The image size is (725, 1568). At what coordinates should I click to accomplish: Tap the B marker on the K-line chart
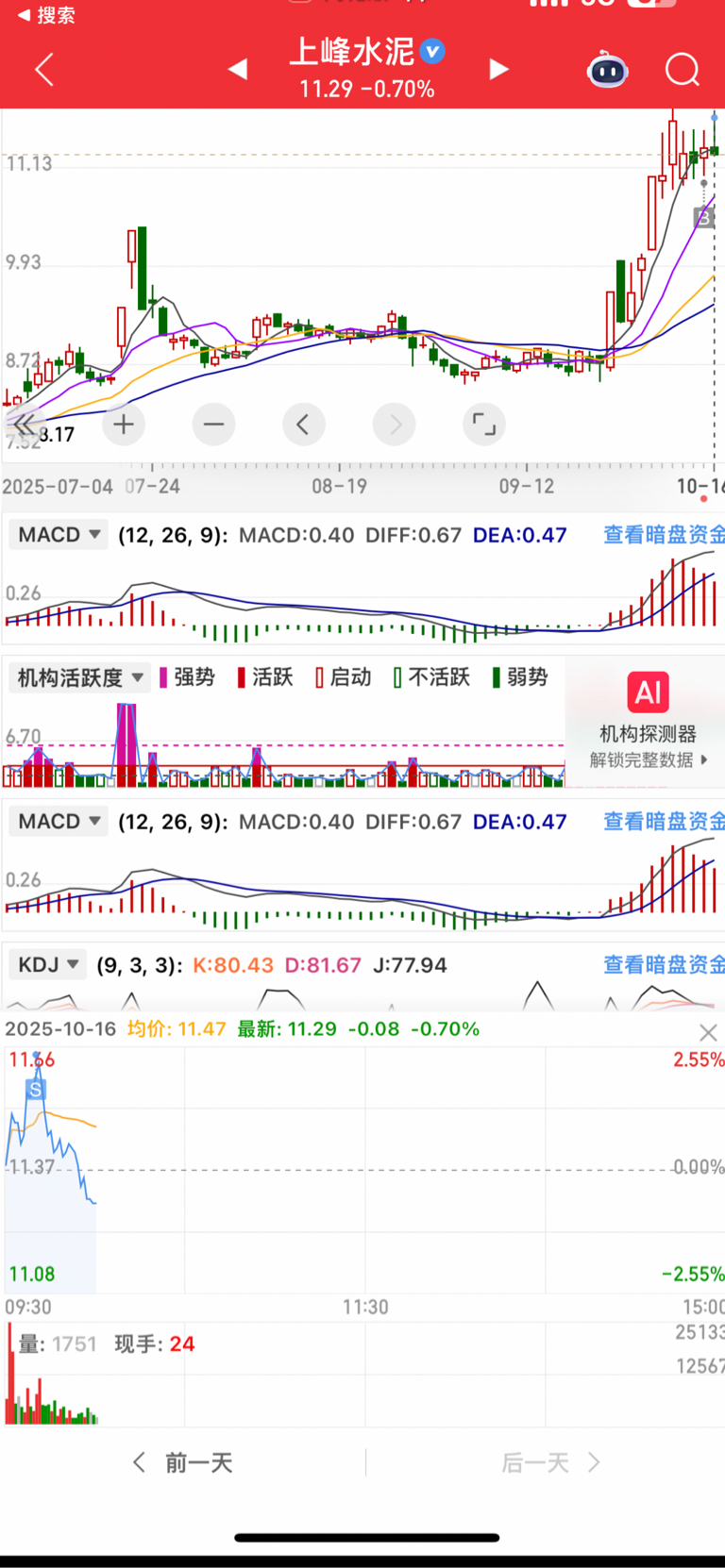tap(704, 218)
